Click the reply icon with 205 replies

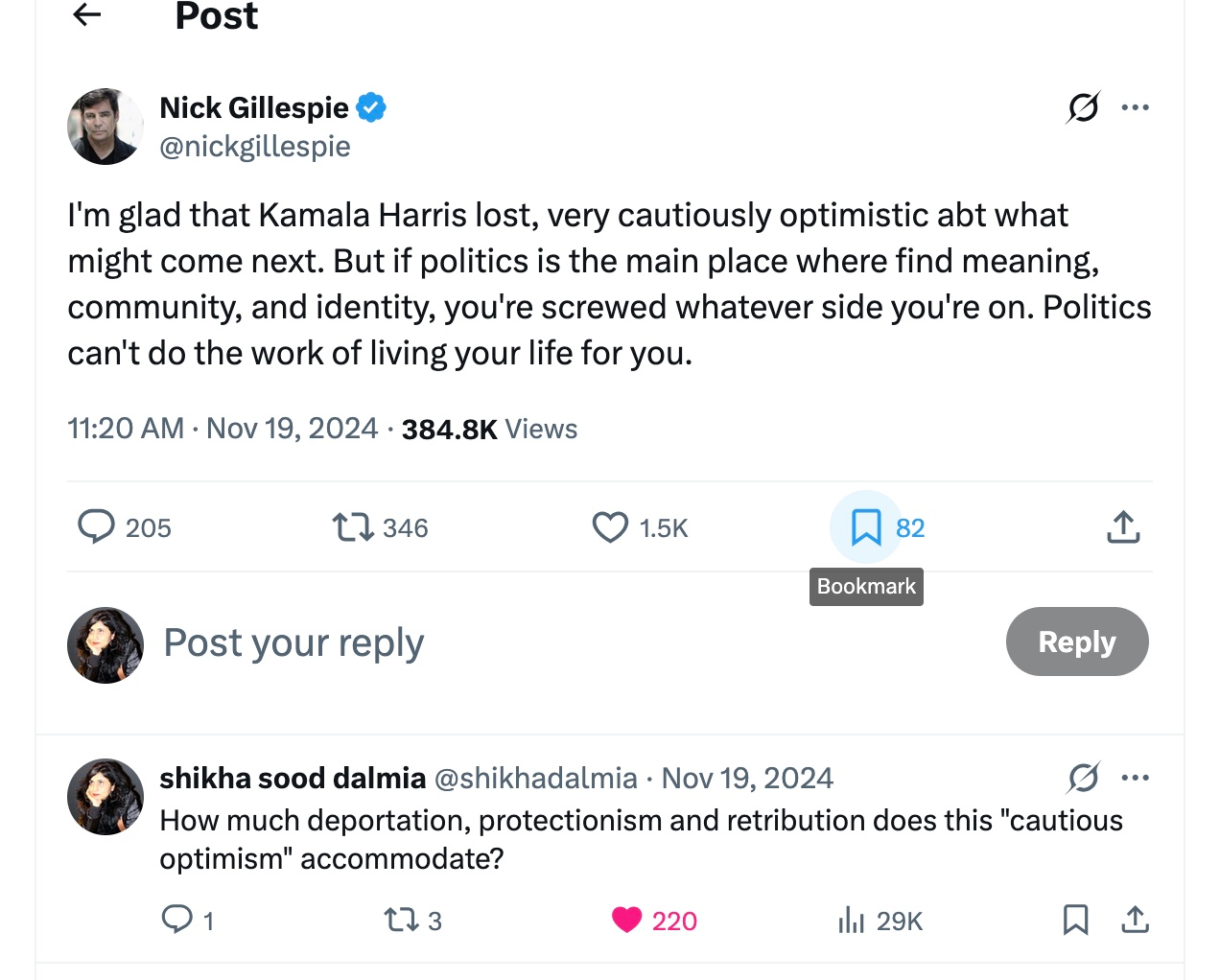96,527
